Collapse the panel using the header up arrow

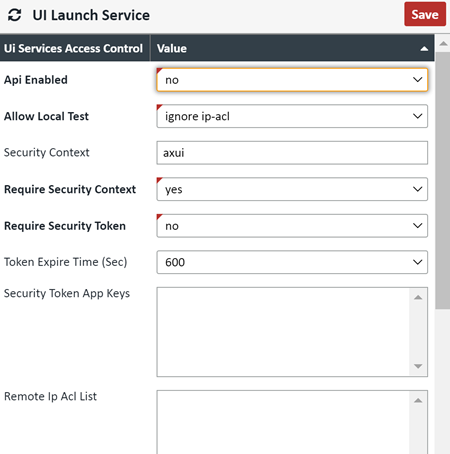424,49
